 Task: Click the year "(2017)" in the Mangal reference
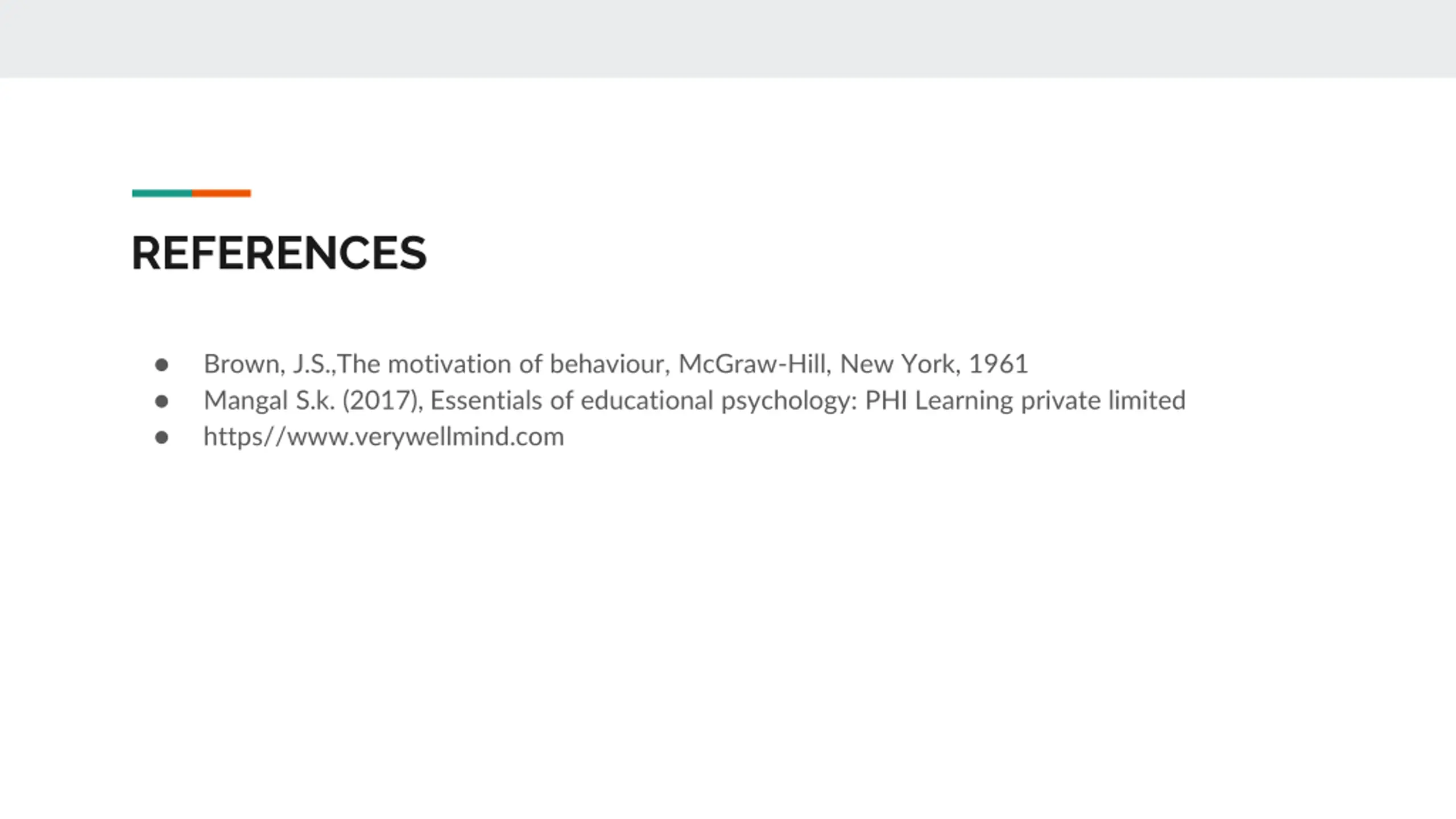(x=381, y=400)
